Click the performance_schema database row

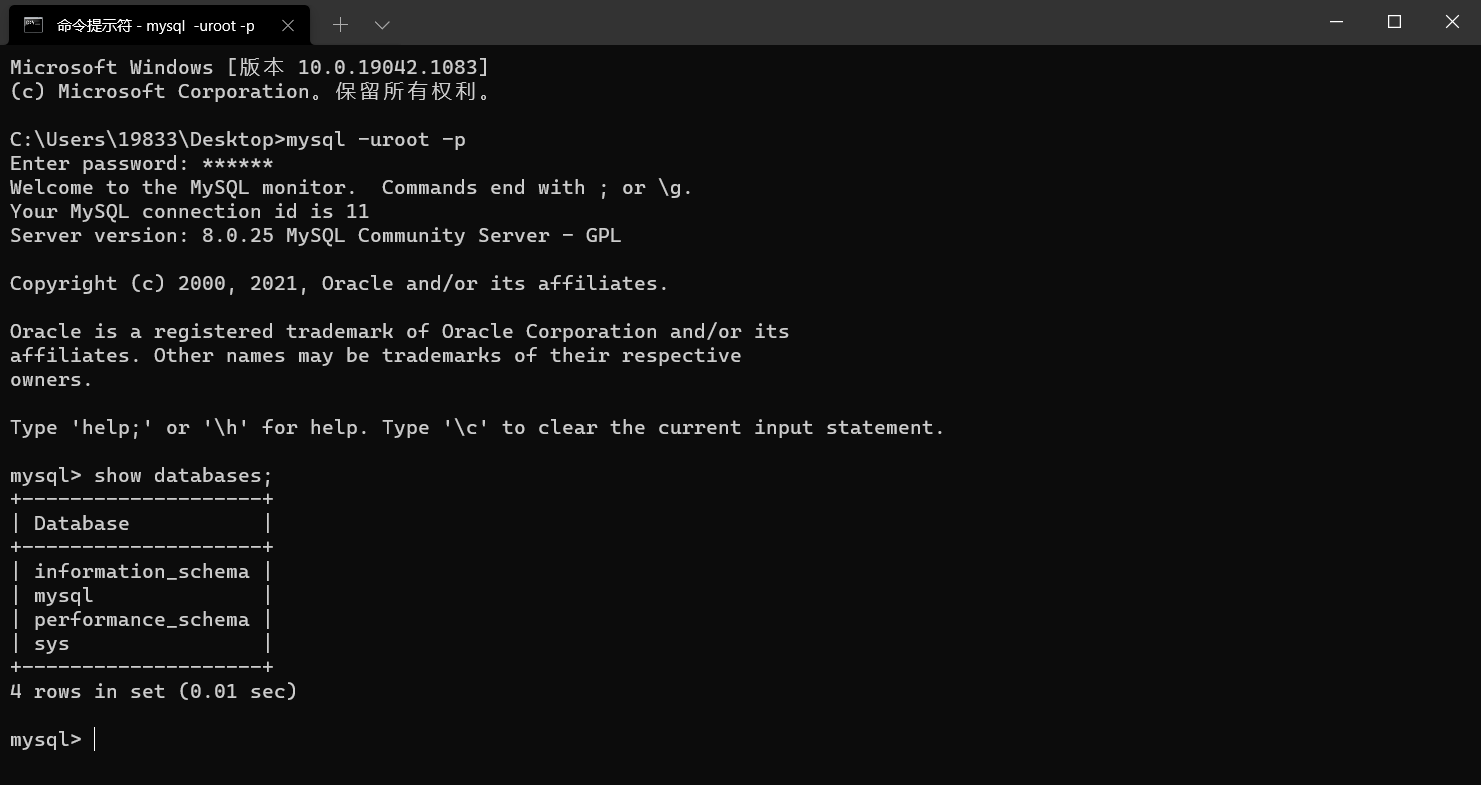[x=141, y=620]
